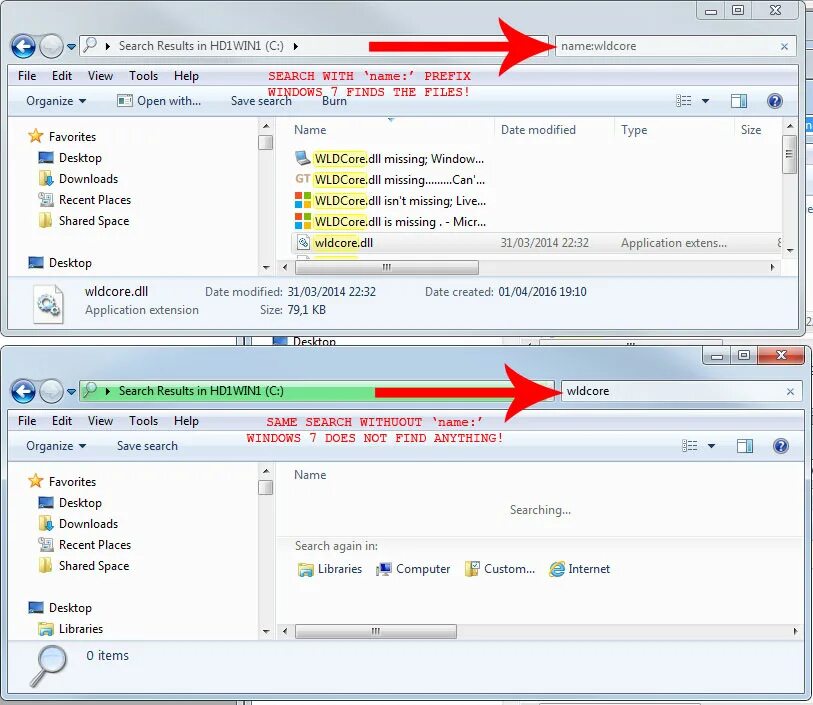813x705 pixels.
Task: Close the bottom Explorer window
Action: coord(781,355)
